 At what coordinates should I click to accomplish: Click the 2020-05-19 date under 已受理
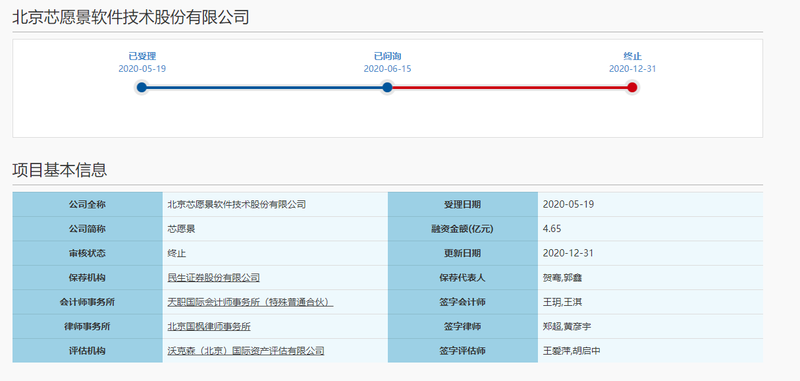pyautogui.click(x=142, y=69)
